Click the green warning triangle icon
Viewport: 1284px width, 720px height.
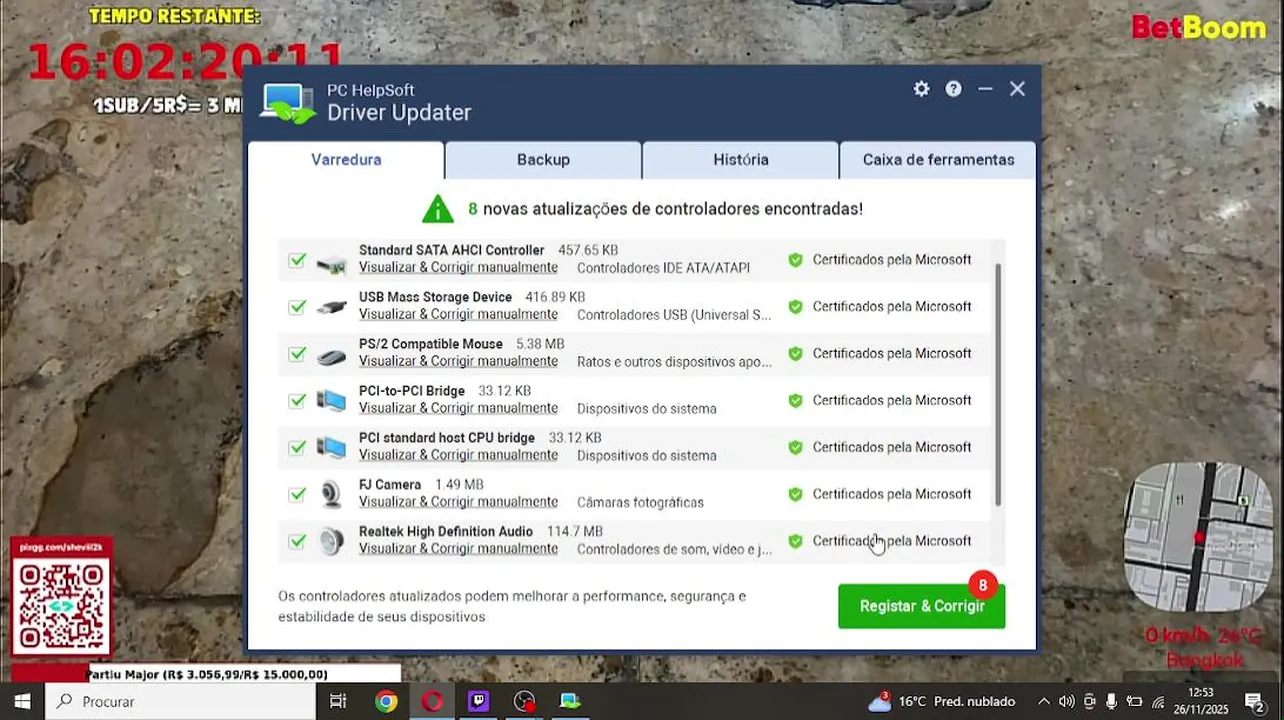(x=438, y=208)
